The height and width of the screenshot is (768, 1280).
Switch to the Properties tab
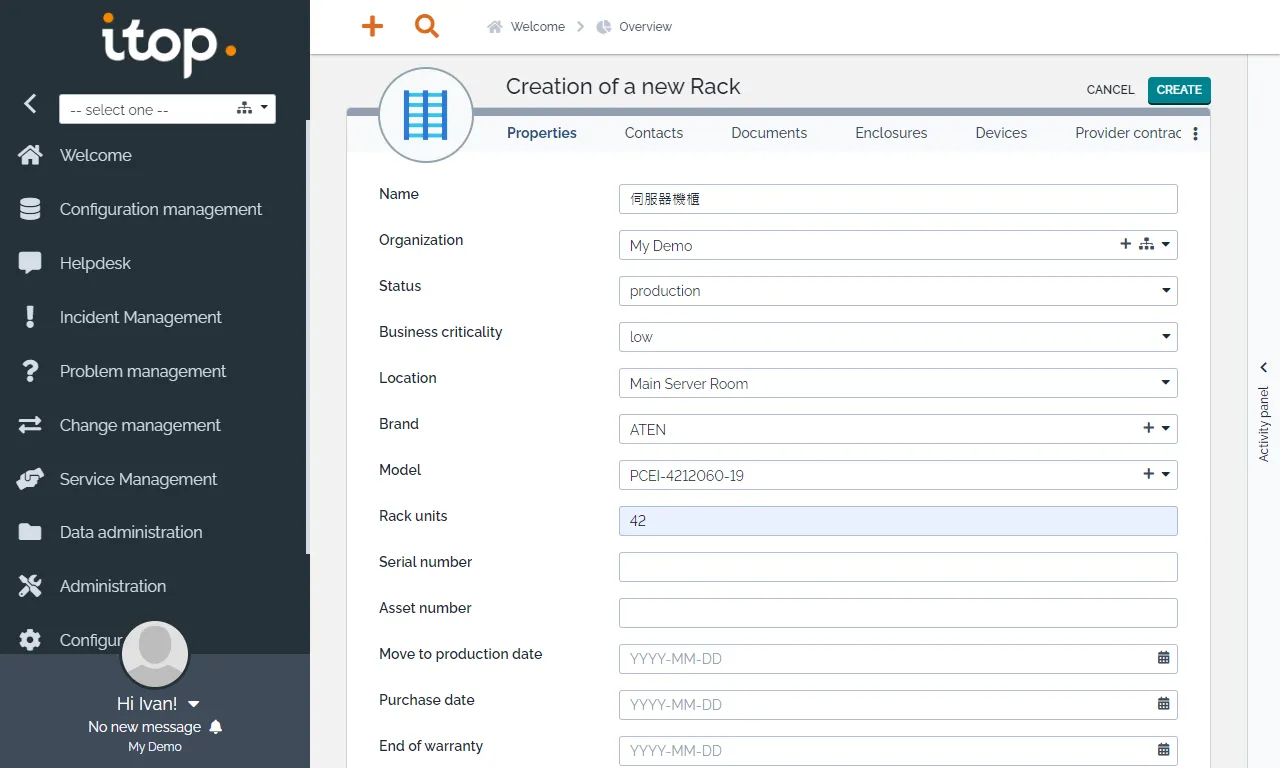click(542, 133)
